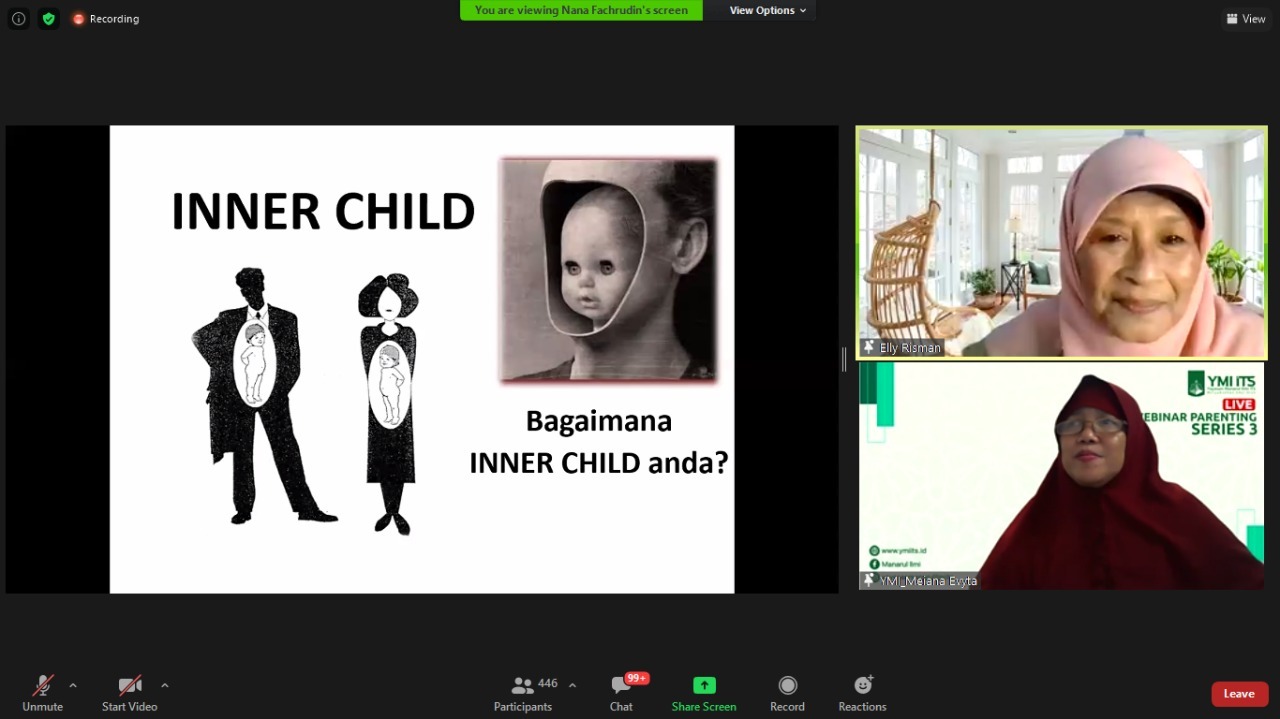Click the green screen sharing notification banner
Viewport: 1280px width, 719px height.
tap(581, 11)
